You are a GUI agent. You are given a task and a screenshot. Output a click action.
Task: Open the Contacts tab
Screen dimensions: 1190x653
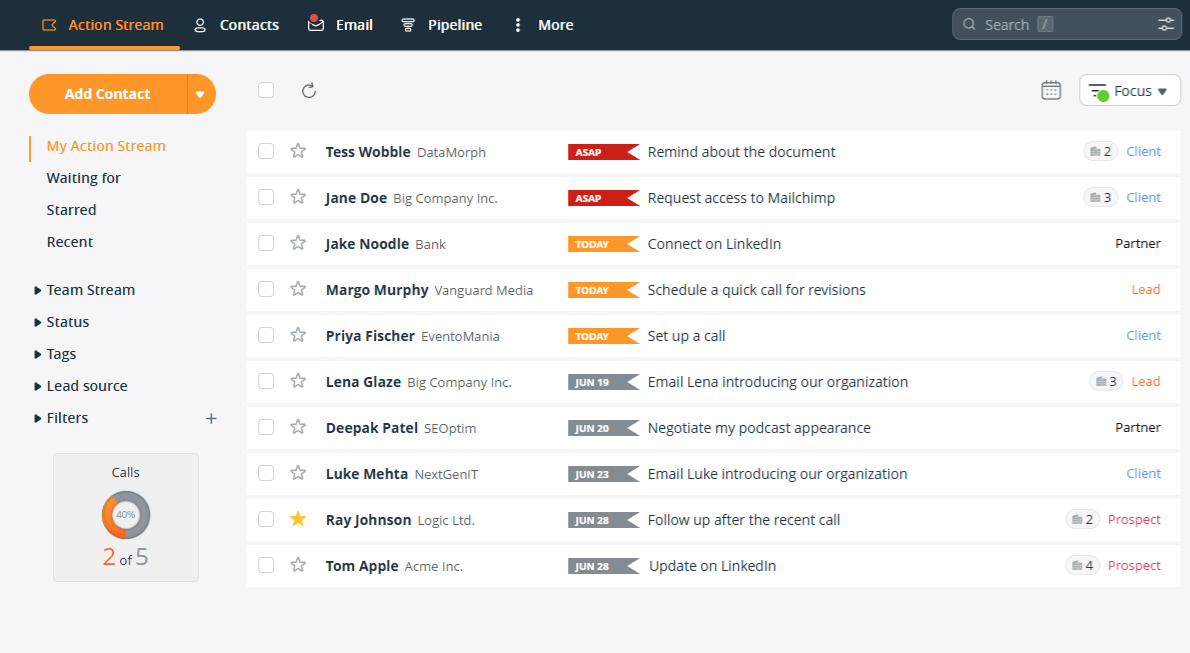pos(237,25)
